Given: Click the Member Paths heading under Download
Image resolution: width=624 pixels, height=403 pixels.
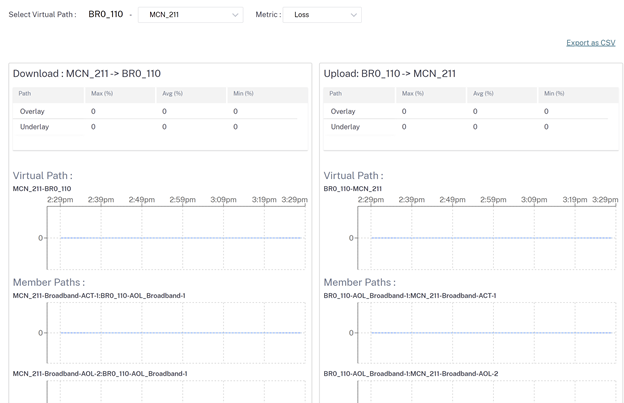Looking at the screenshot, I should 49,282.
